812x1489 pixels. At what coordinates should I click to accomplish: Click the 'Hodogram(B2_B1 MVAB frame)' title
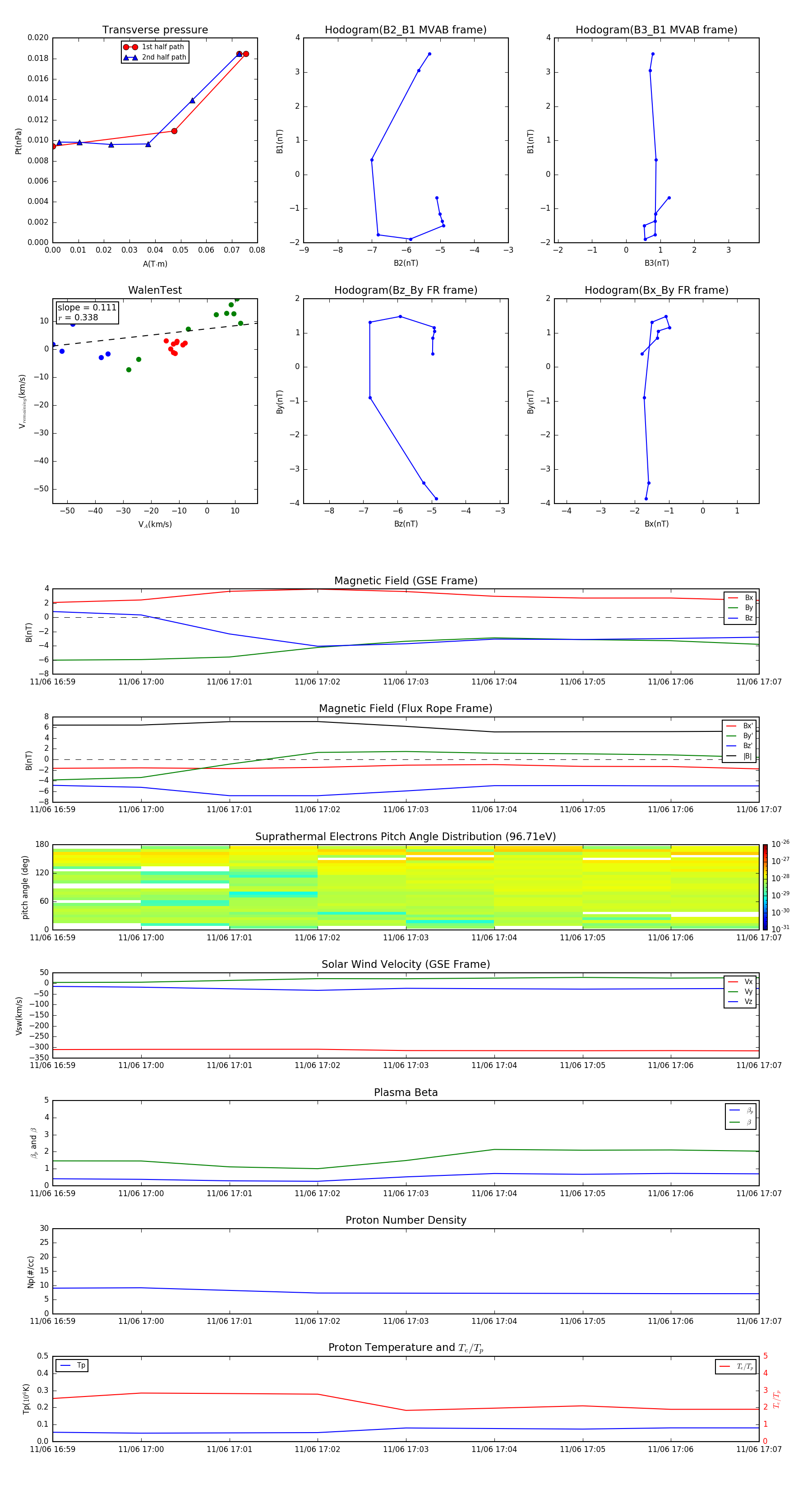coord(406,30)
